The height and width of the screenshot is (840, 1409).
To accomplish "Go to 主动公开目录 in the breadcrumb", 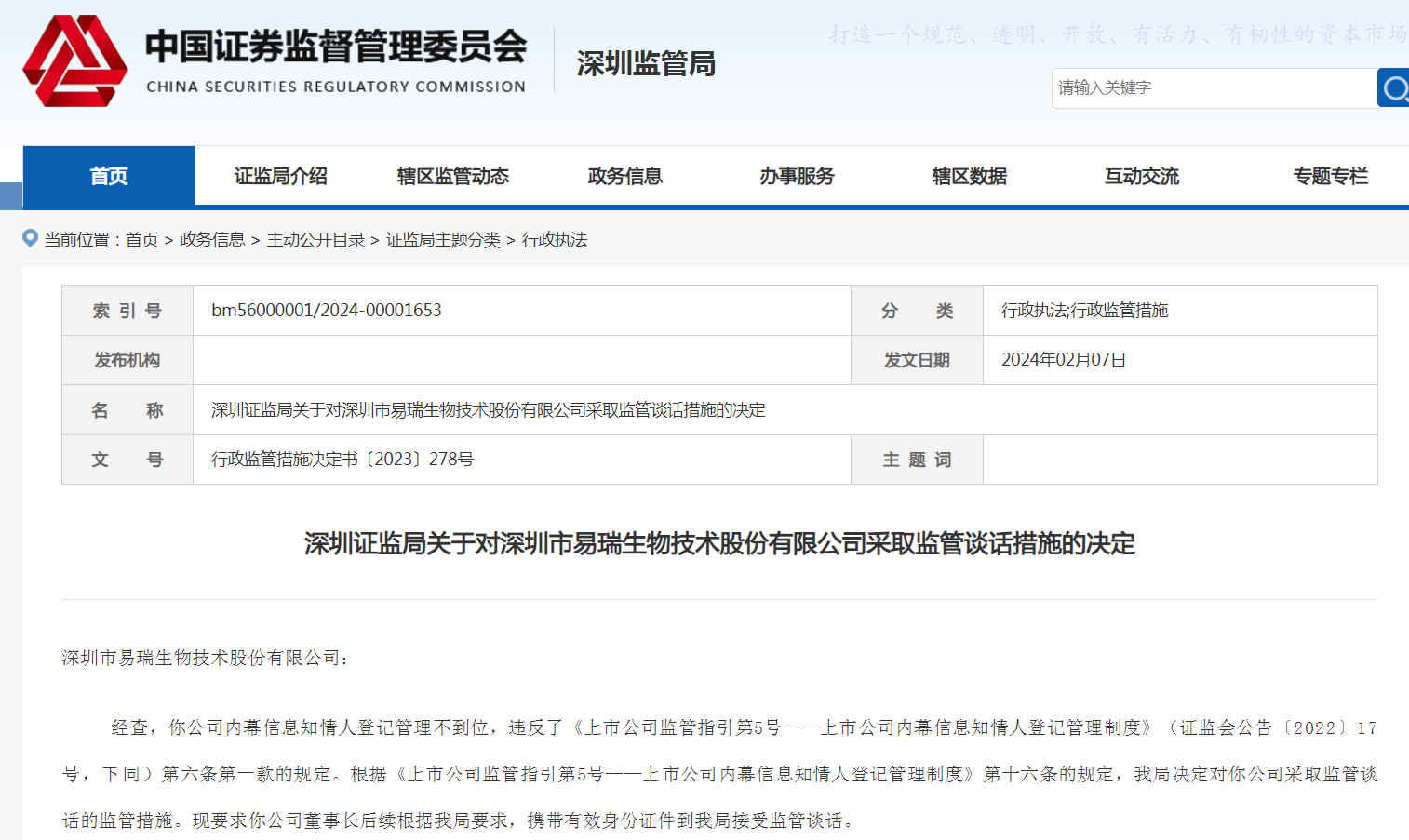I will tap(315, 240).
